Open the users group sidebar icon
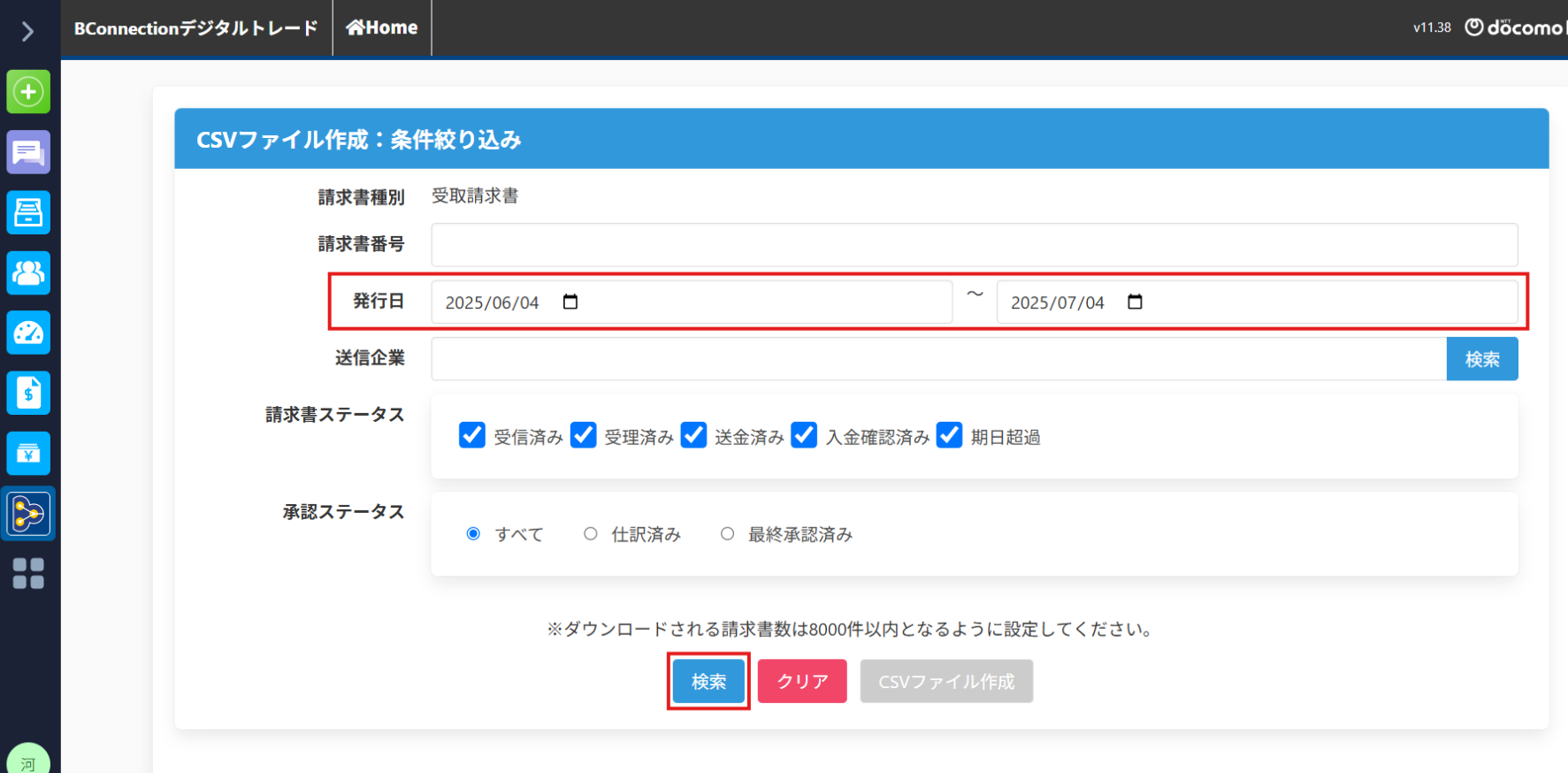 [x=28, y=273]
